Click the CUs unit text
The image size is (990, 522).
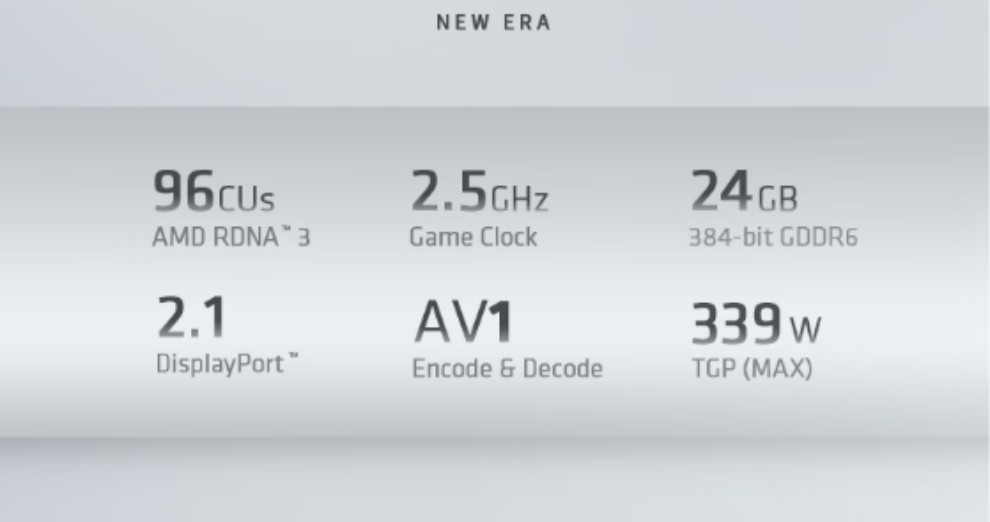[x=245, y=198]
